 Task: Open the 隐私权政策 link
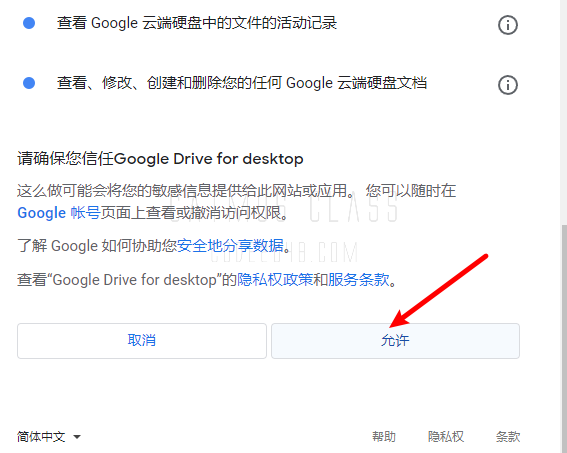pyautogui.click(x=275, y=279)
